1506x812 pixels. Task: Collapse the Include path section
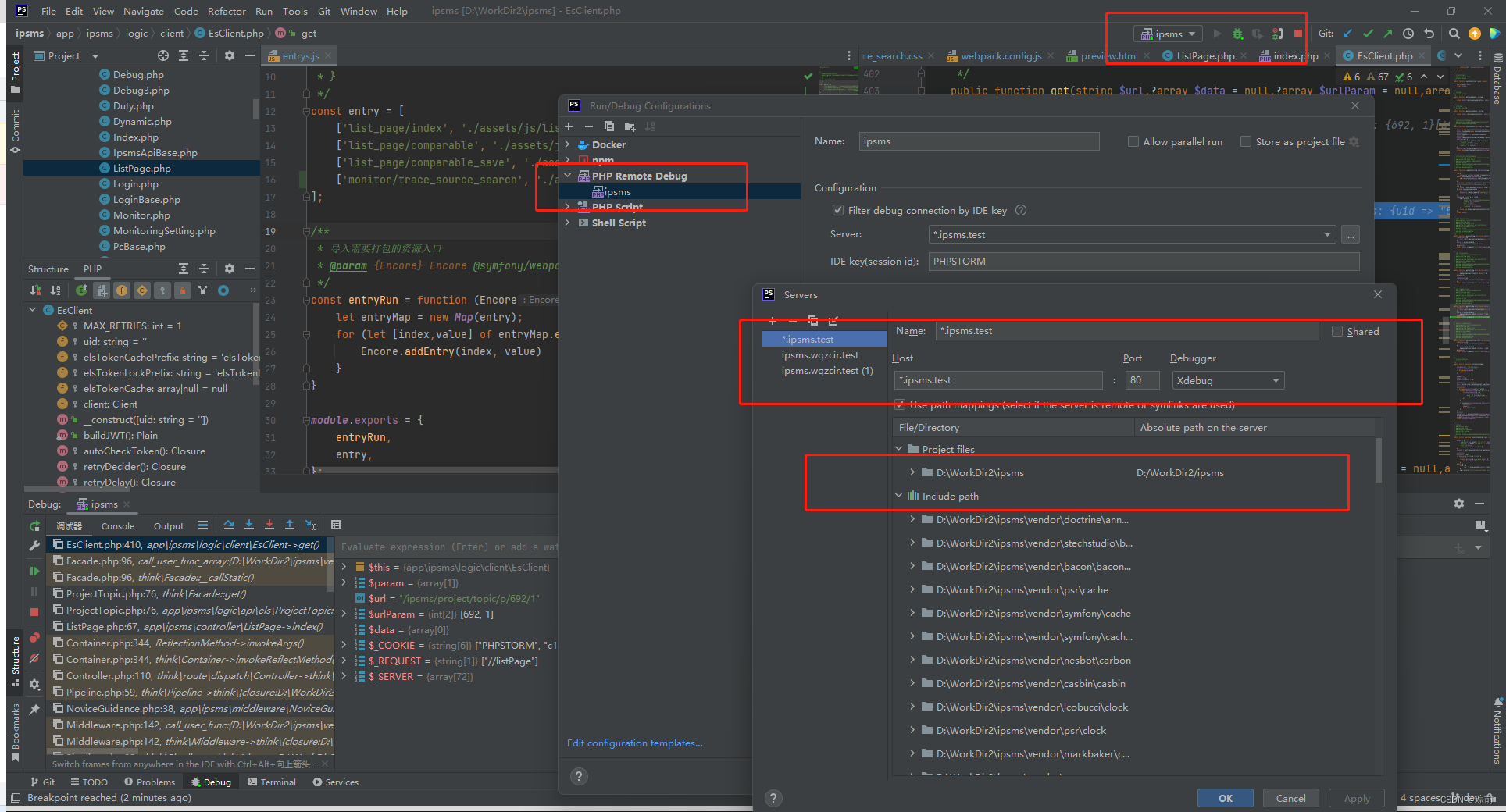tap(898, 496)
